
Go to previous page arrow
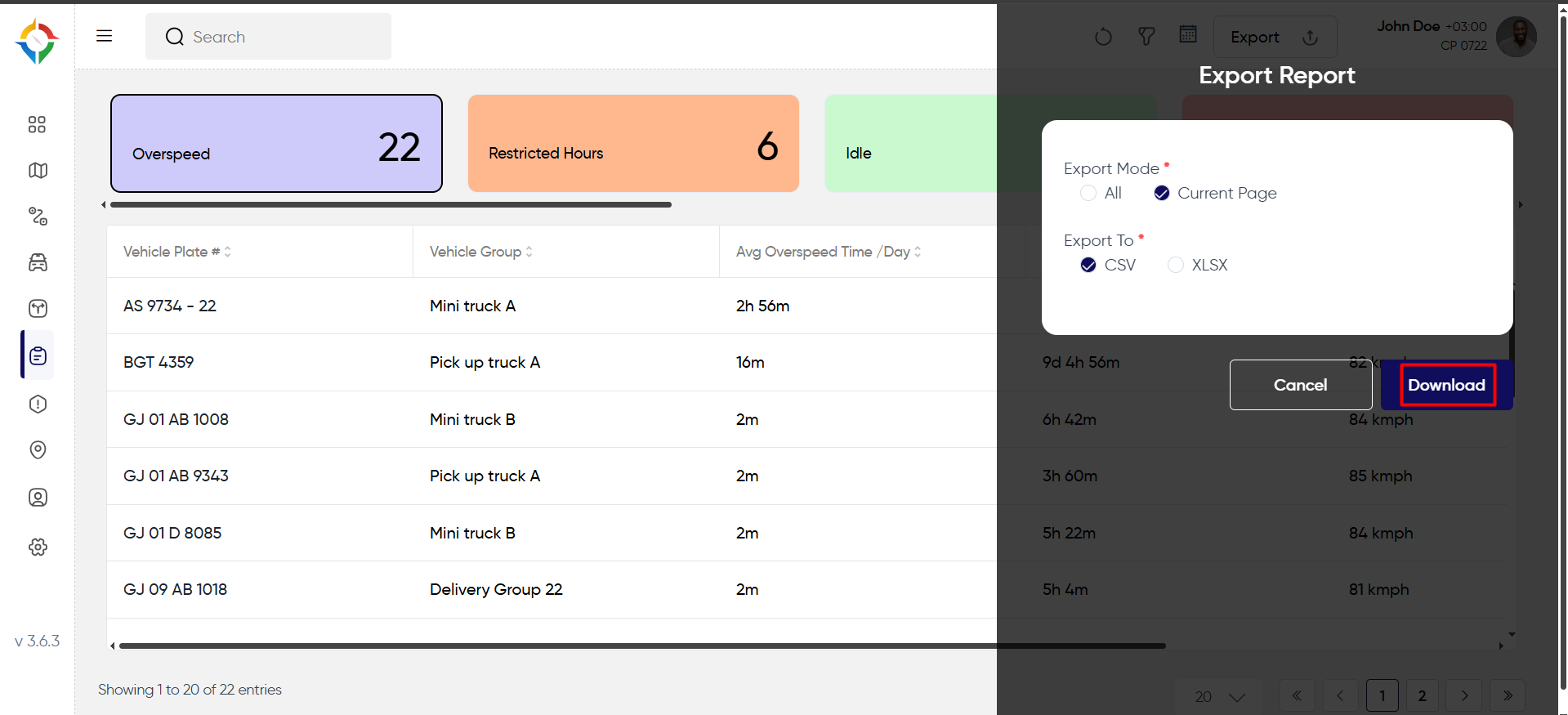click(x=1340, y=695)
